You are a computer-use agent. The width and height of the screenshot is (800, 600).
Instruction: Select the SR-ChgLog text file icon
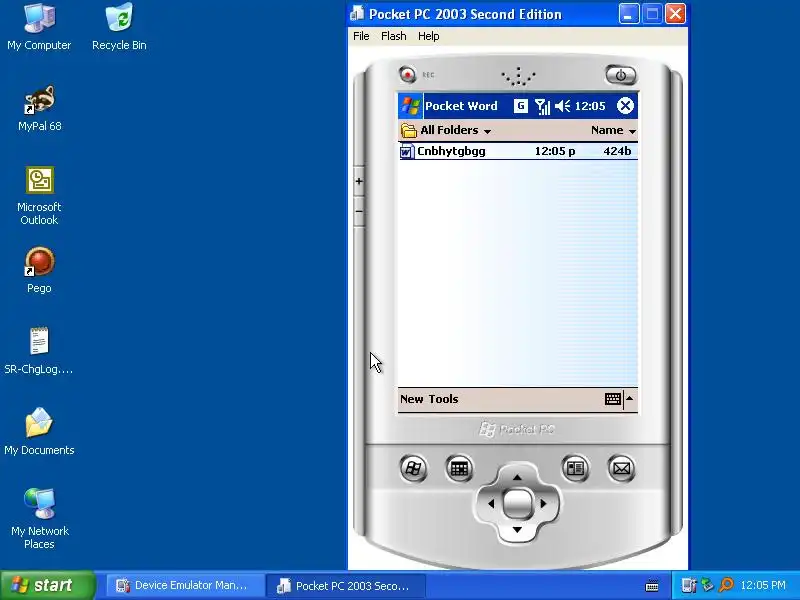pos(39,351)
